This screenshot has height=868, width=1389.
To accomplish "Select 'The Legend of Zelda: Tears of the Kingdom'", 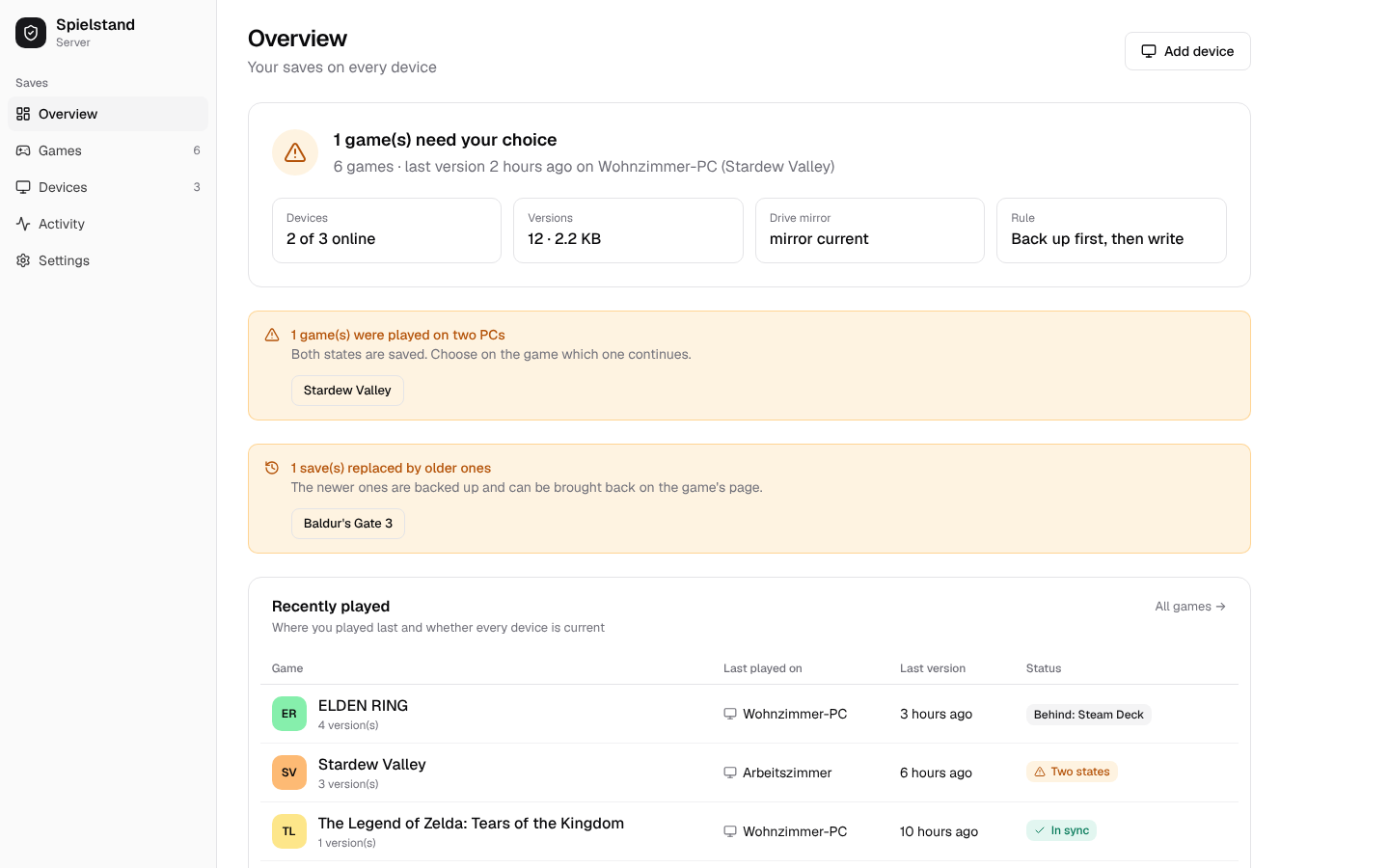I will tap(471, 823).
